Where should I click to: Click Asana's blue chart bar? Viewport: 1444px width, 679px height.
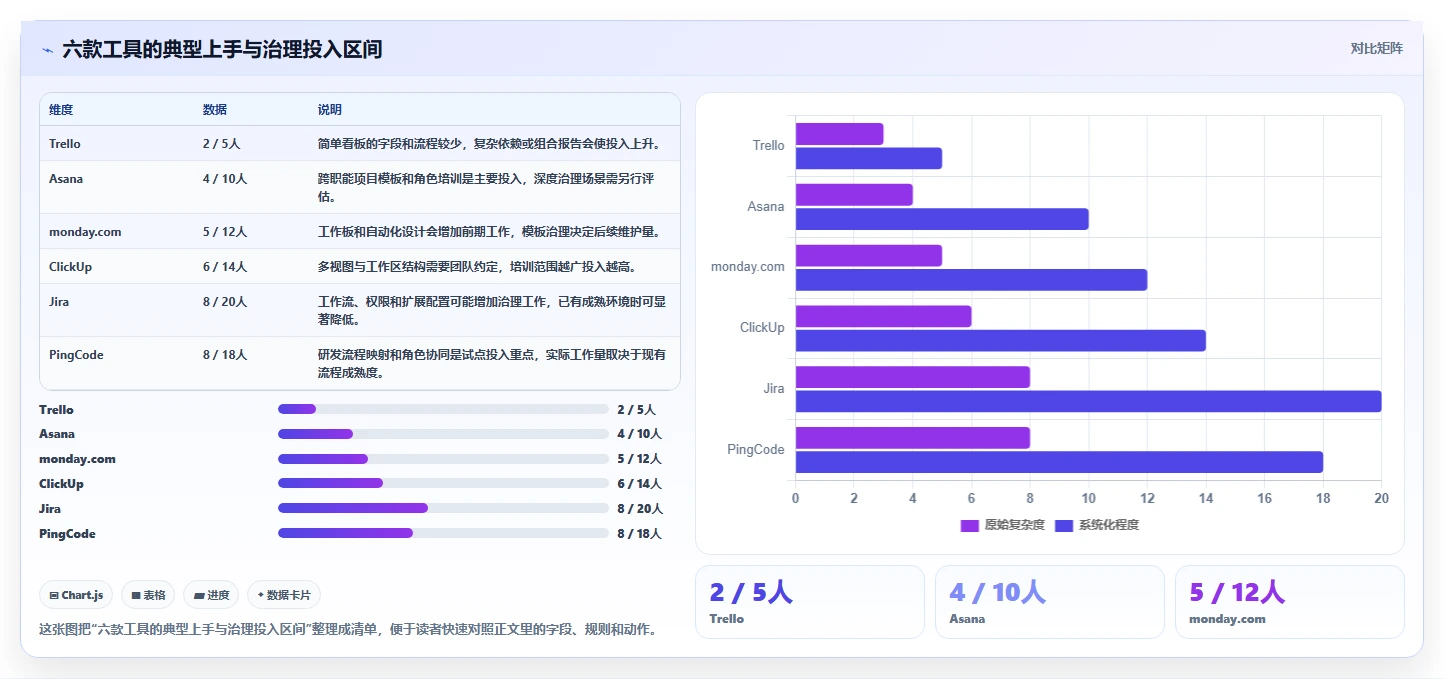pyautogui.click(x=942, y=219)
